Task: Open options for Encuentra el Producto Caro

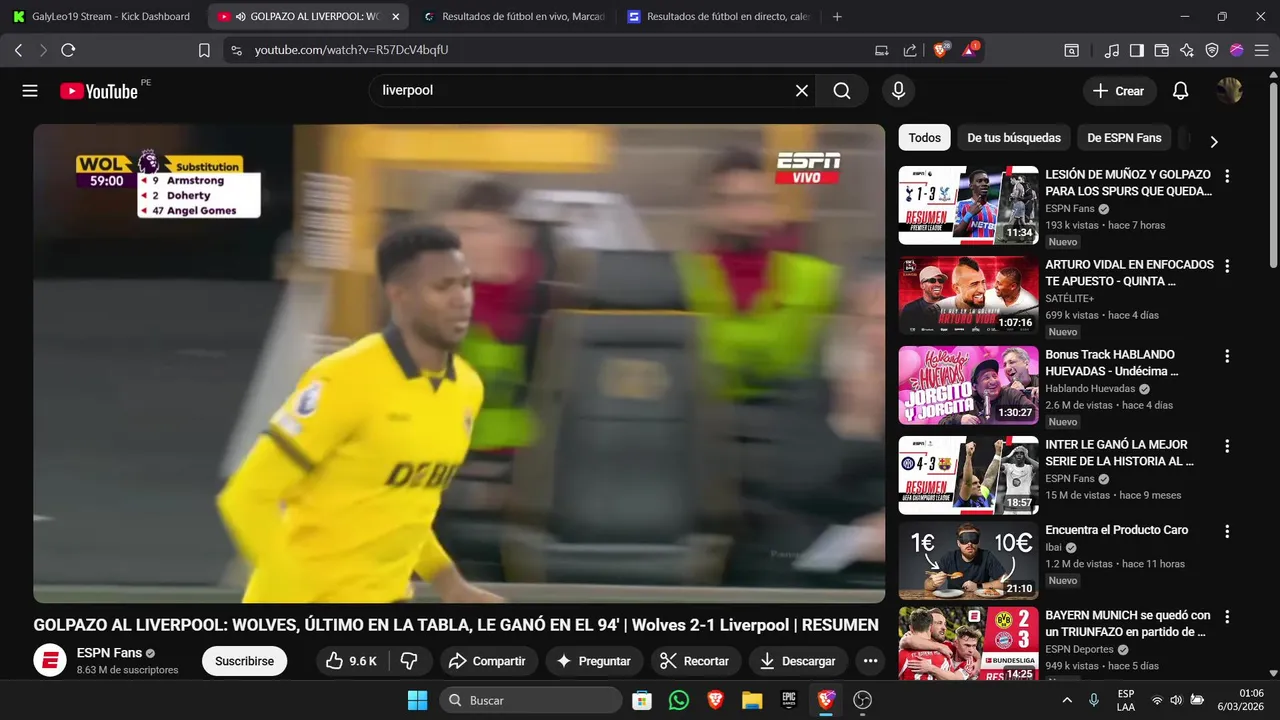Action: coord(1227,531)
